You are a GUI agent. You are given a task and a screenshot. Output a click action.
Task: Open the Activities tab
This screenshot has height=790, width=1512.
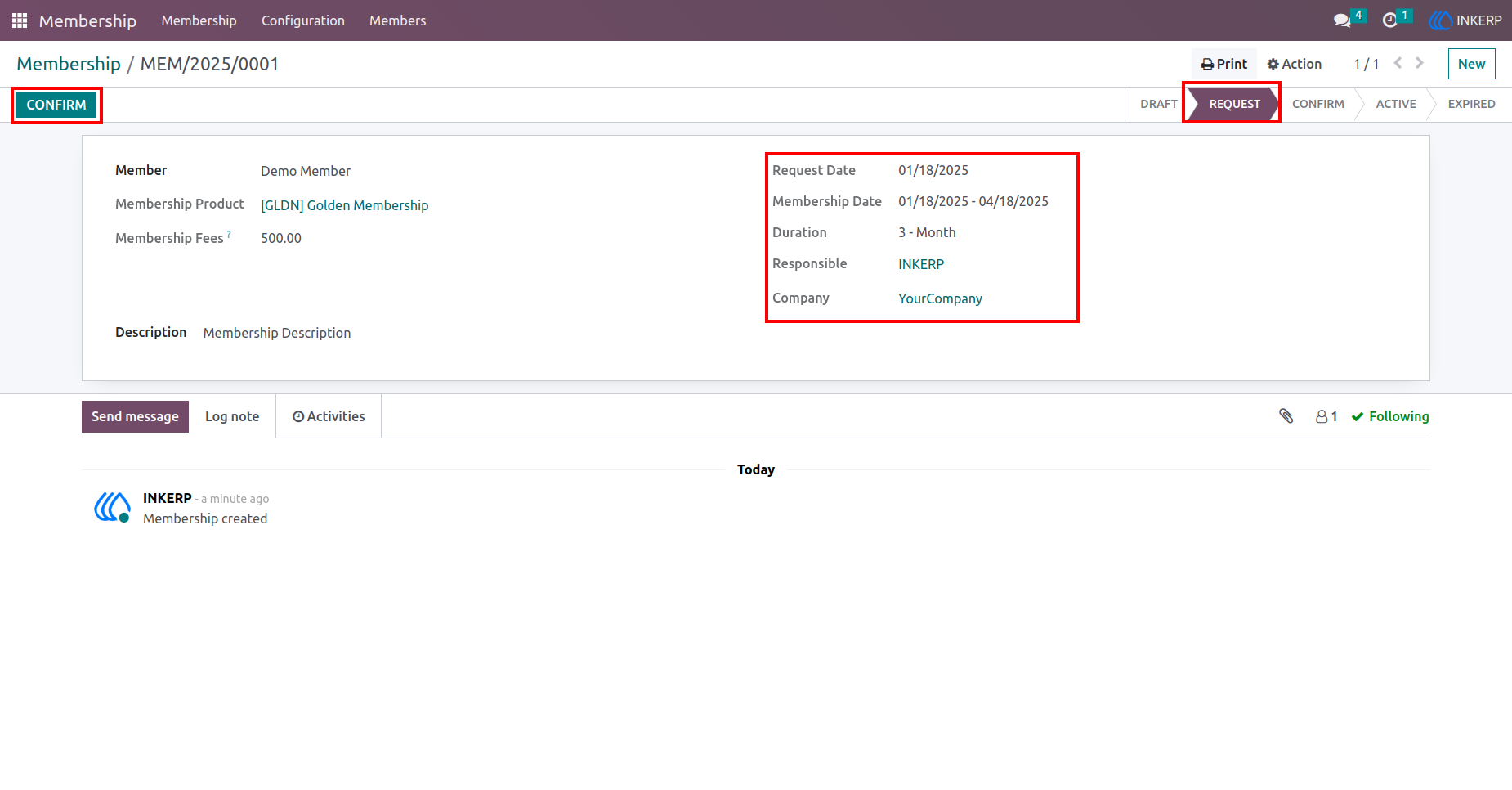329,416
